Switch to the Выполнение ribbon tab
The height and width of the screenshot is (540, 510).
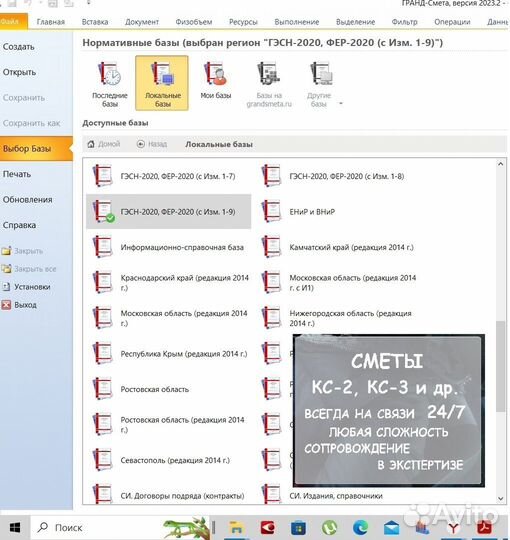pyautogui.click(x=296, y=22)
